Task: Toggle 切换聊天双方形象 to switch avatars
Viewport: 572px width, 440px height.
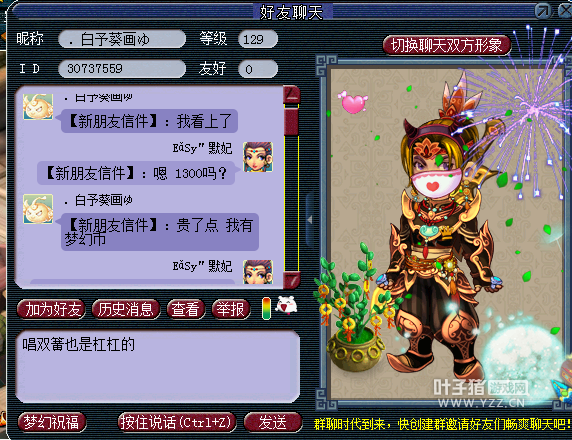Action: [447, 46]
